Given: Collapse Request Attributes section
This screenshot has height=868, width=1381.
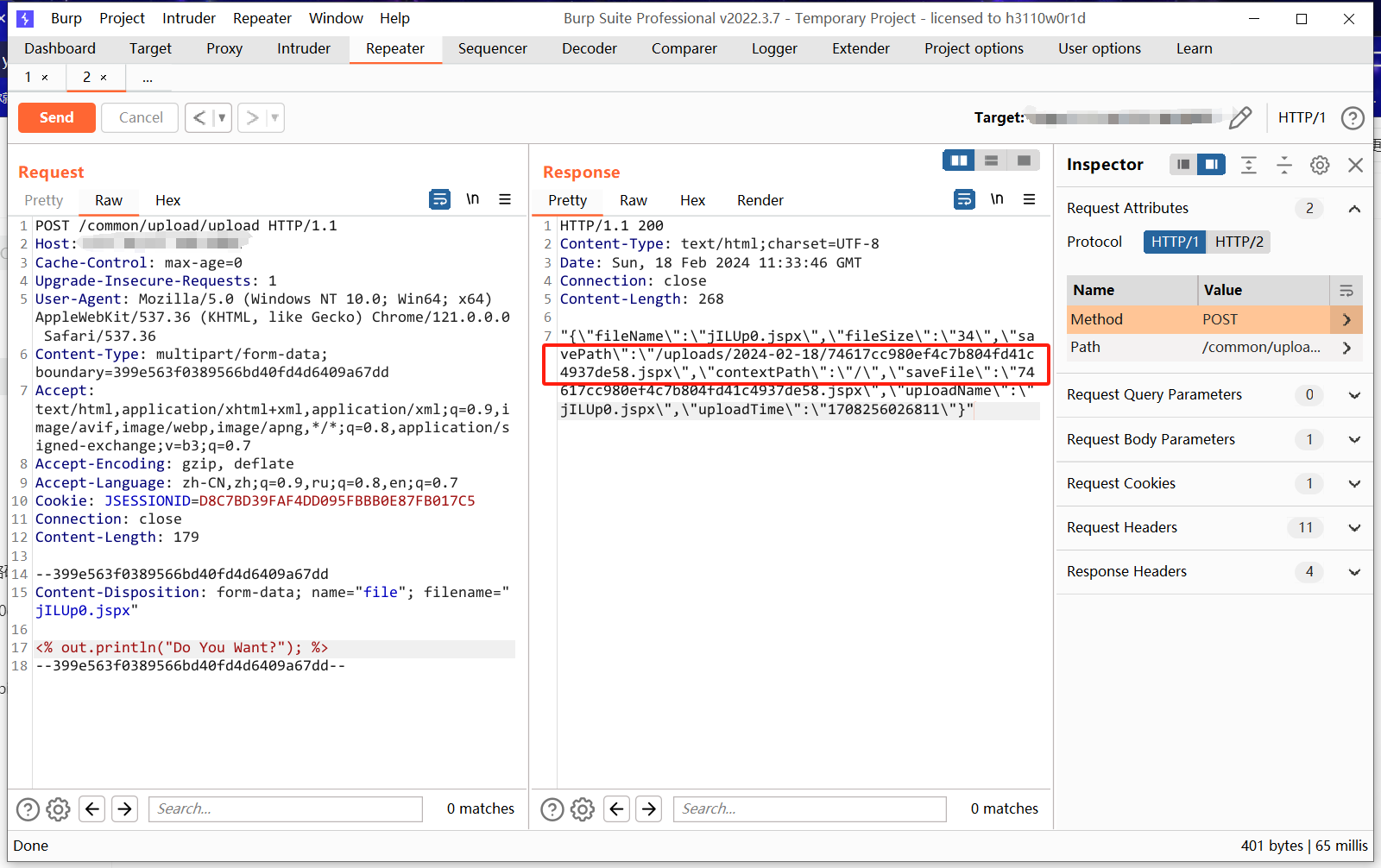Looking at the screenshot, I should tap(1354, 209).
